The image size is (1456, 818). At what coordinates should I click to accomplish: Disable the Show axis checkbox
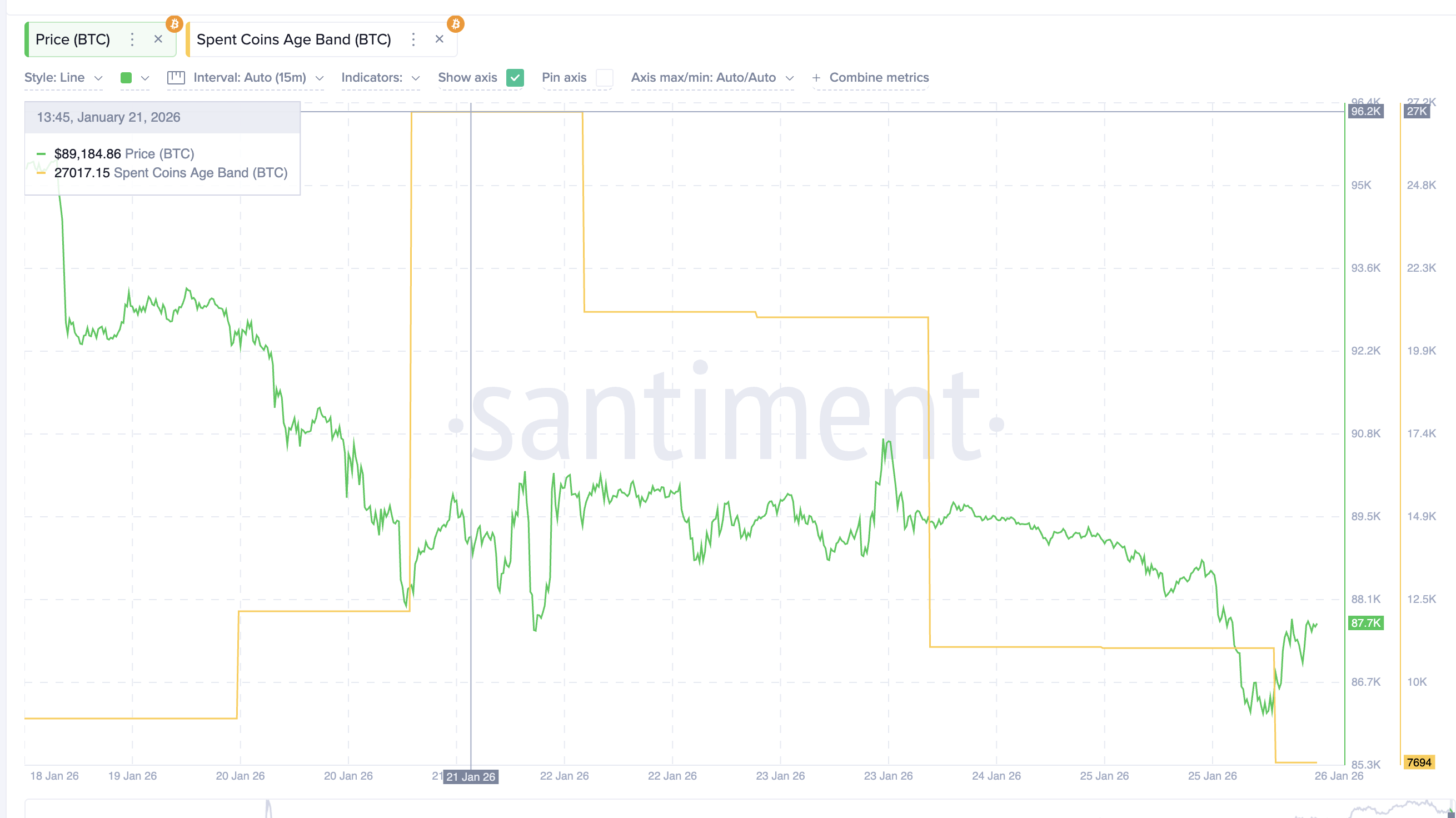515,77
